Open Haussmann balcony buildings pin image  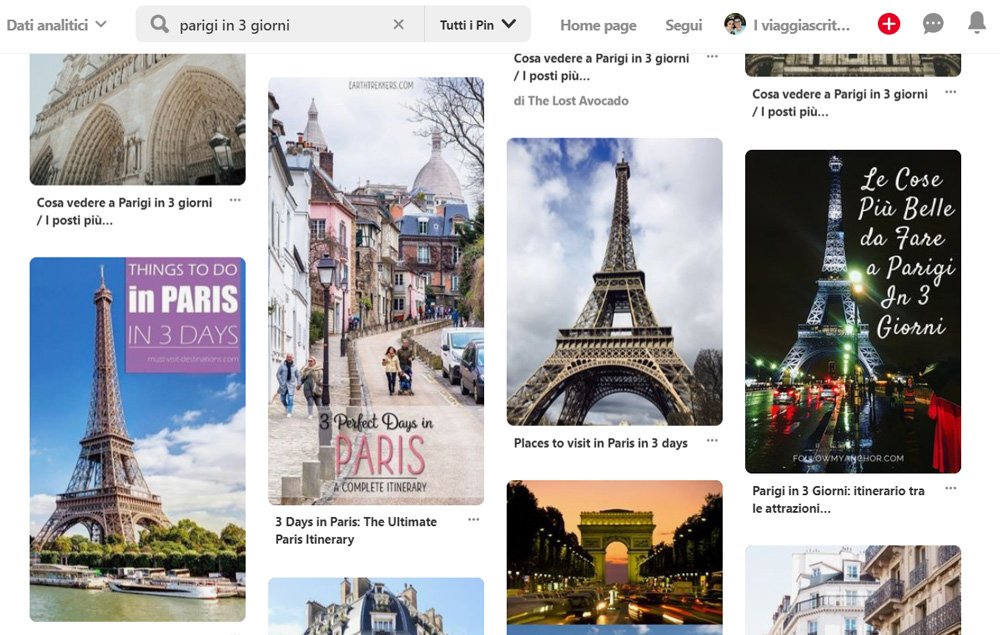click(853, 590)
